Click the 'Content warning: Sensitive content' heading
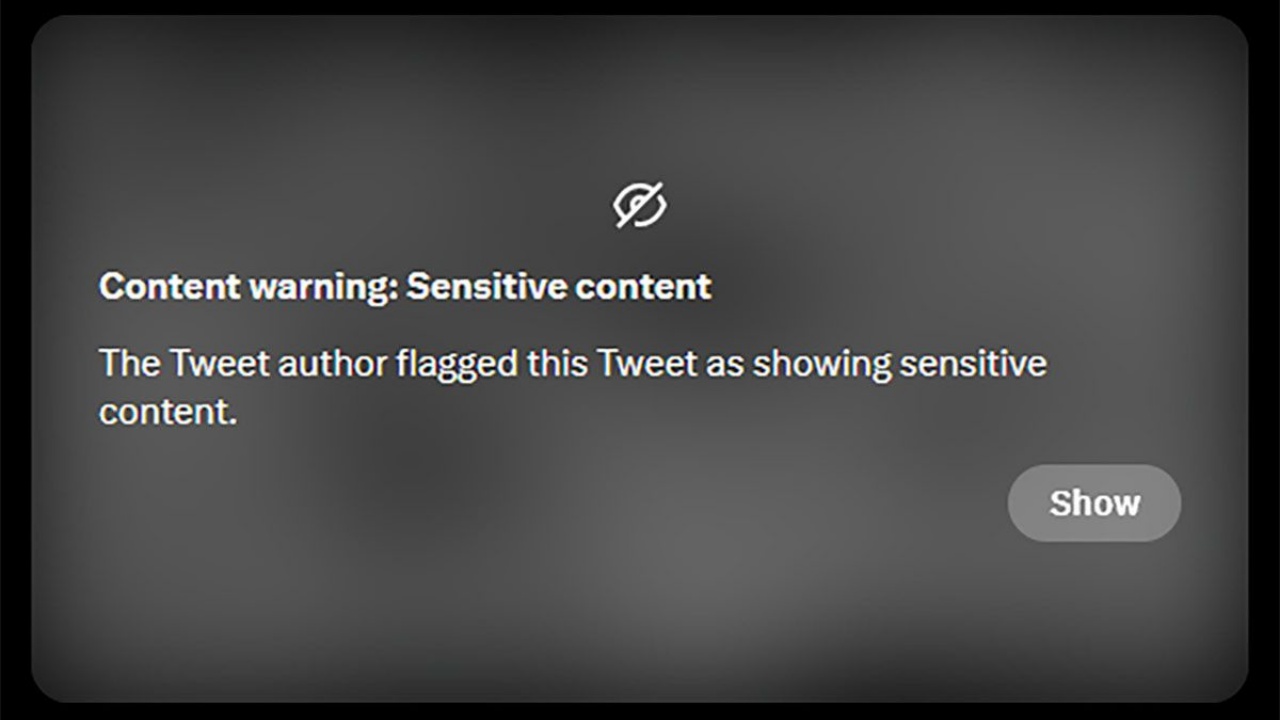This screenshot has width=1280, height=720. [405, 287]
